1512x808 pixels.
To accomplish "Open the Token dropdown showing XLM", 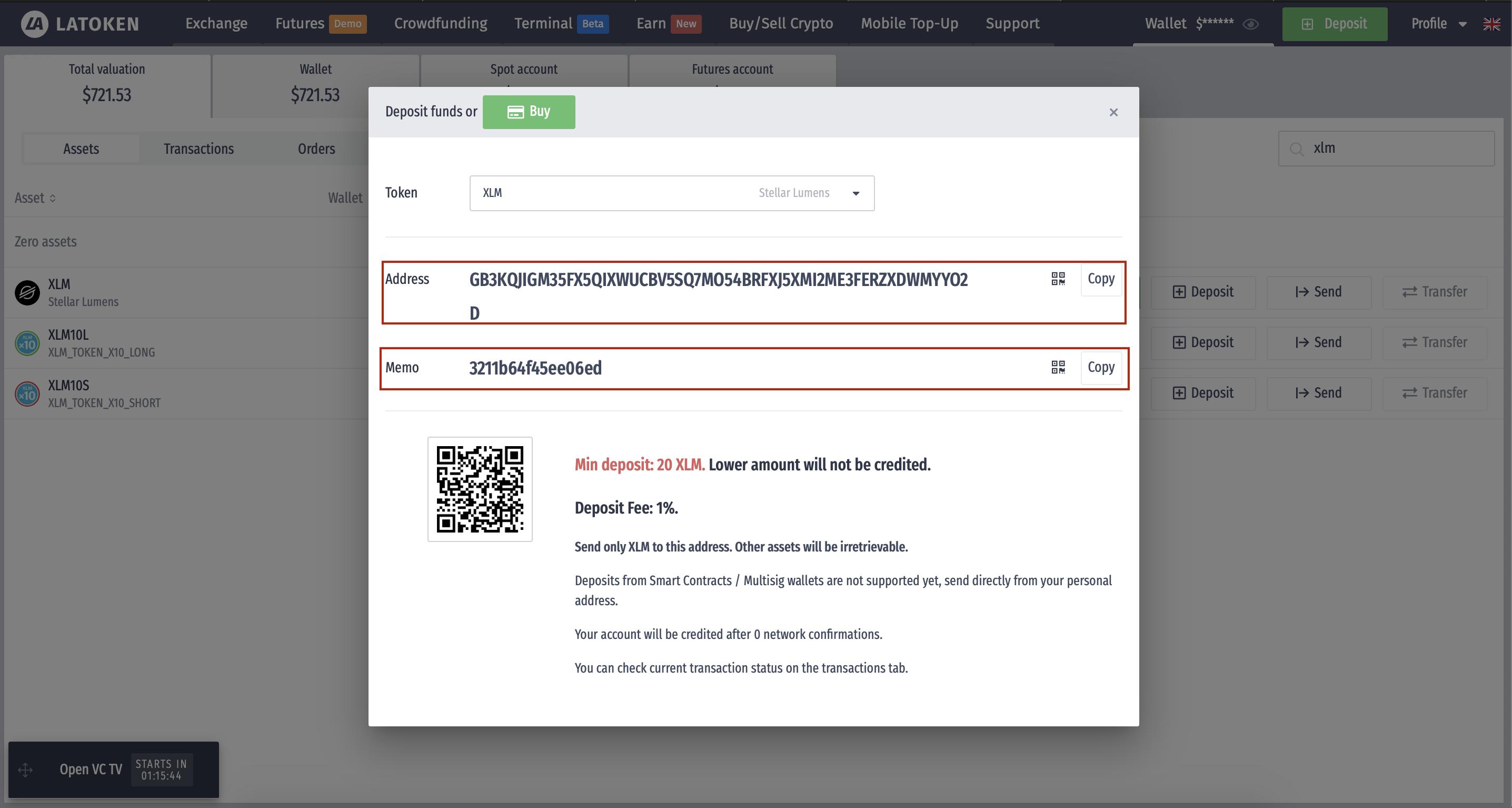I will pyautogui.click(x=672, y=193).
